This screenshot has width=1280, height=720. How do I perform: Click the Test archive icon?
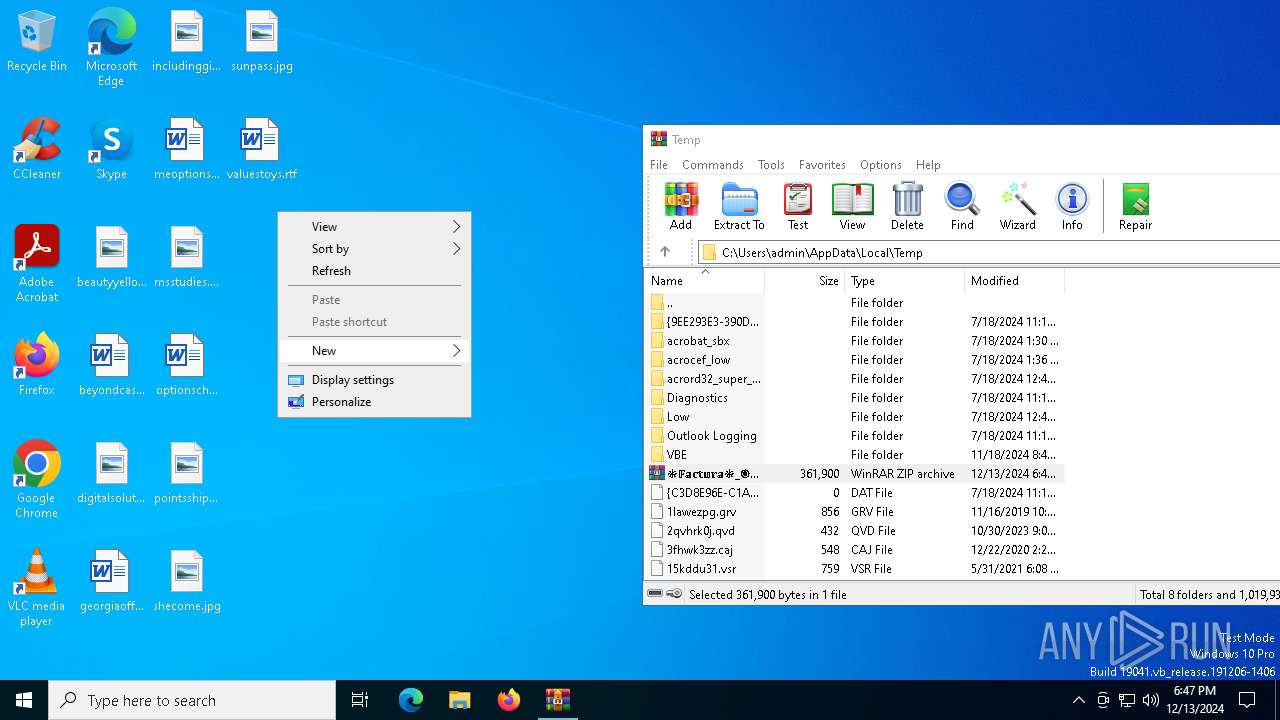798,207
